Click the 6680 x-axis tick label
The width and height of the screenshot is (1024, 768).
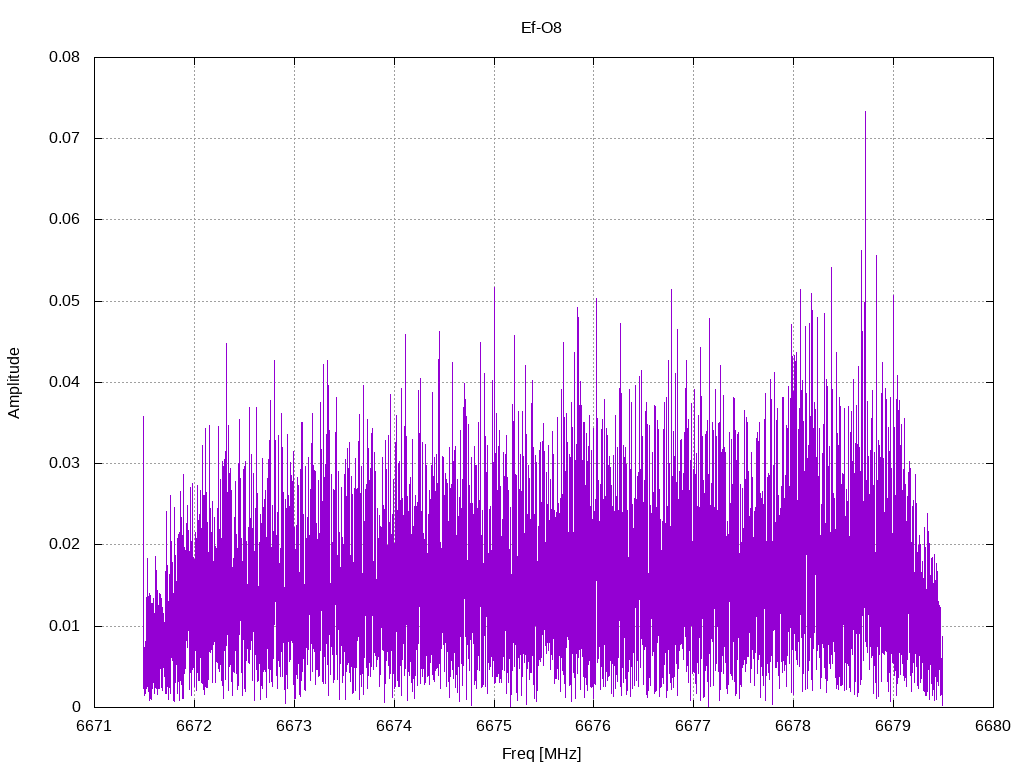[x=993, y=726]
